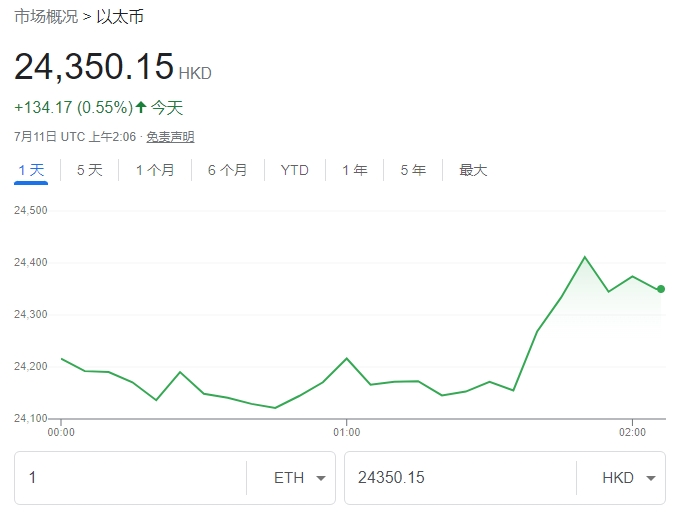The height and width of the screenshot is (515, 674).
Task: Click the 01:00 time axis label
Action: coord(346,433)
